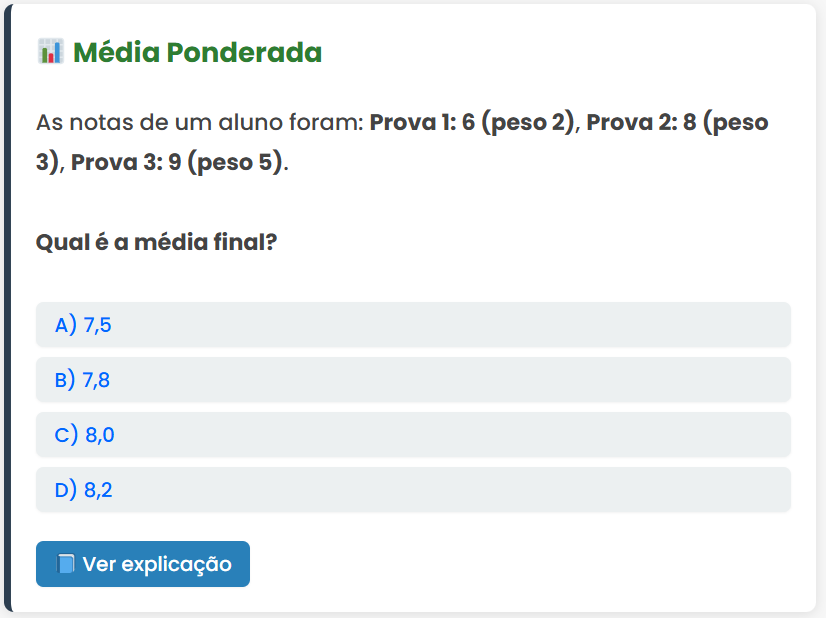Click the "Prova 1: 6 (peso 2)" text

coord(473,123)
